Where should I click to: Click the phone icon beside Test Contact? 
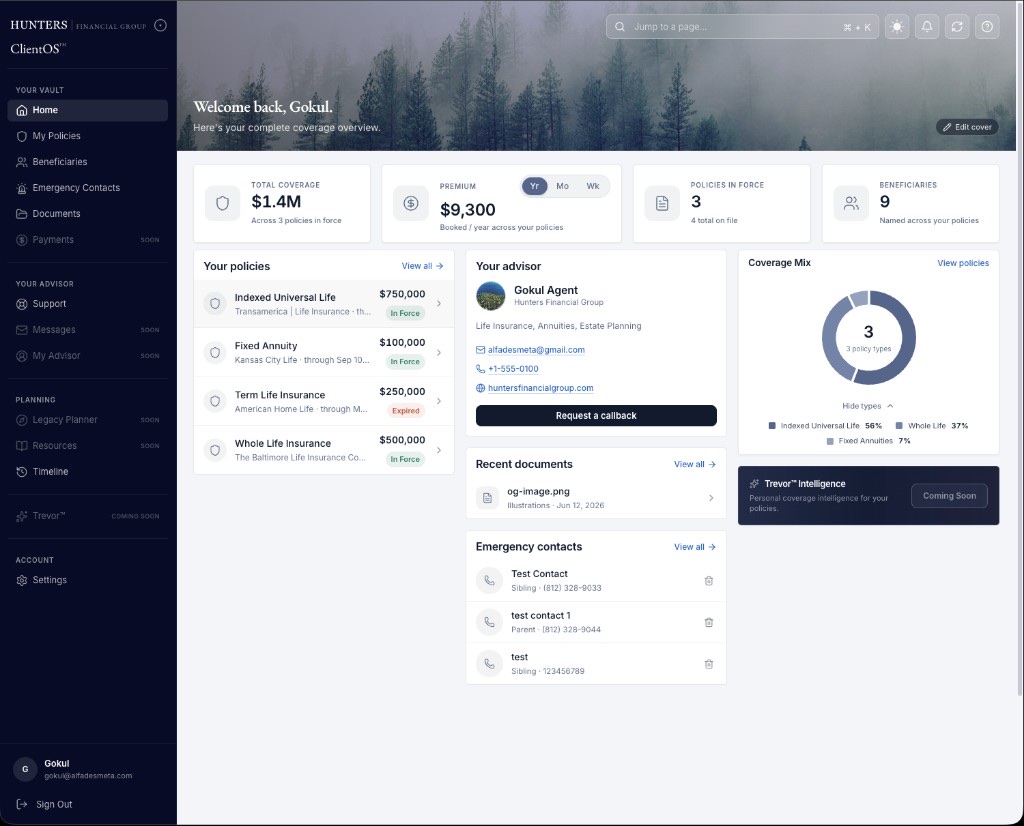pyautogui.click(x=489, y=580)
